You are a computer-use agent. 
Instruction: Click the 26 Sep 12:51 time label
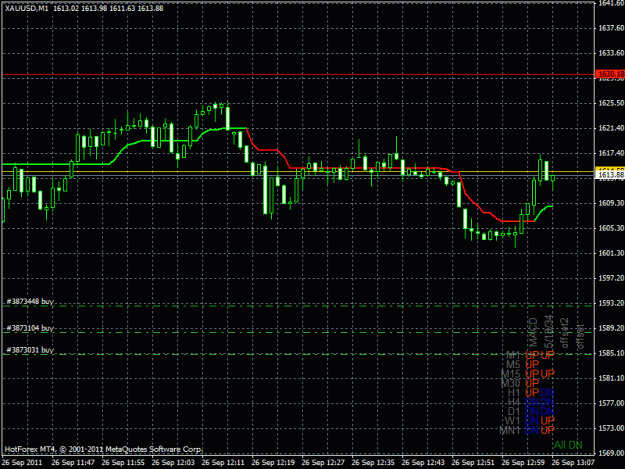pyautogui.click(x=473, y=463)
